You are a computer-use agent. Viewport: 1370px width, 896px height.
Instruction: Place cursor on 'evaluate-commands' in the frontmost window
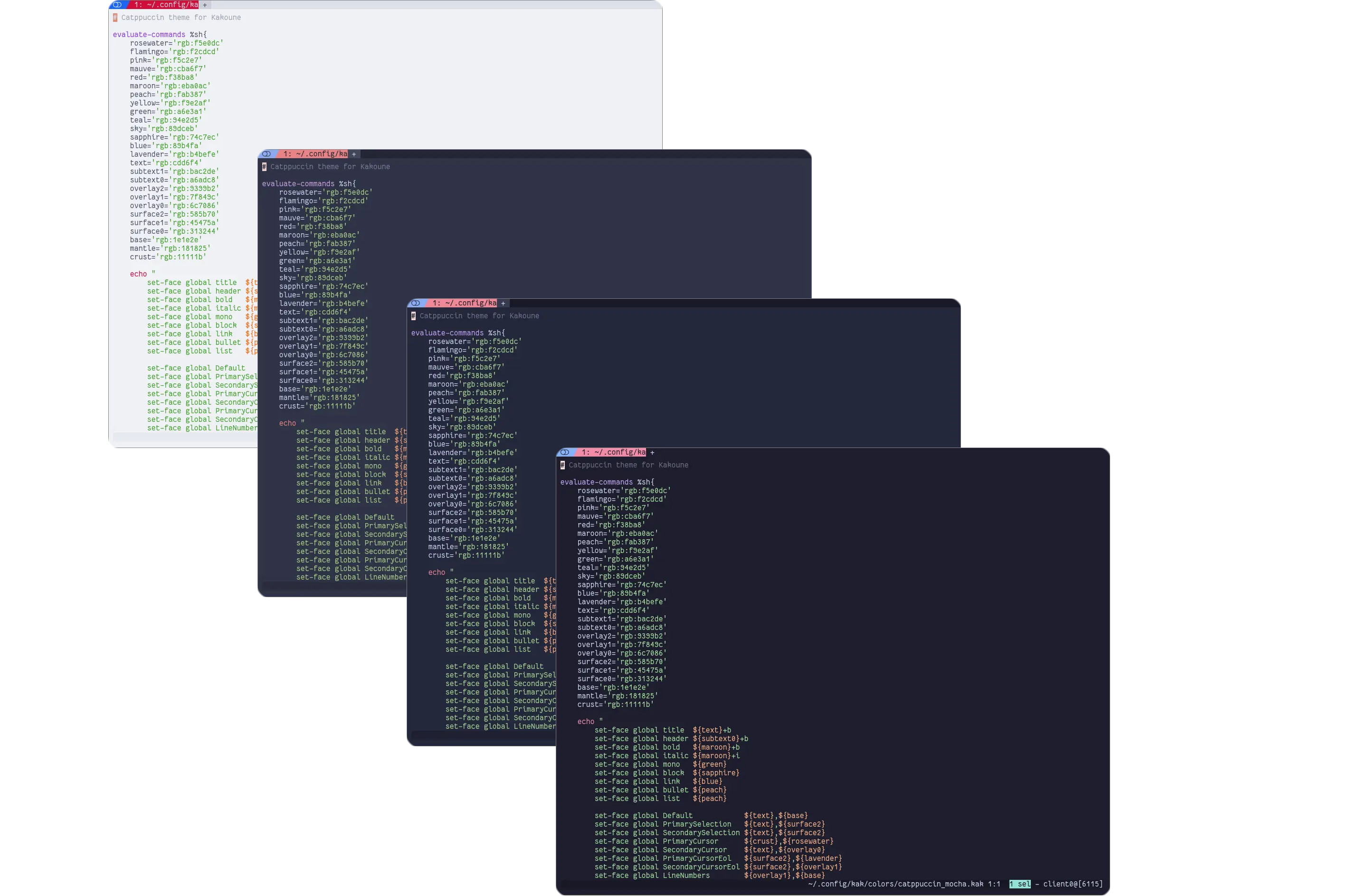point(596,482)
